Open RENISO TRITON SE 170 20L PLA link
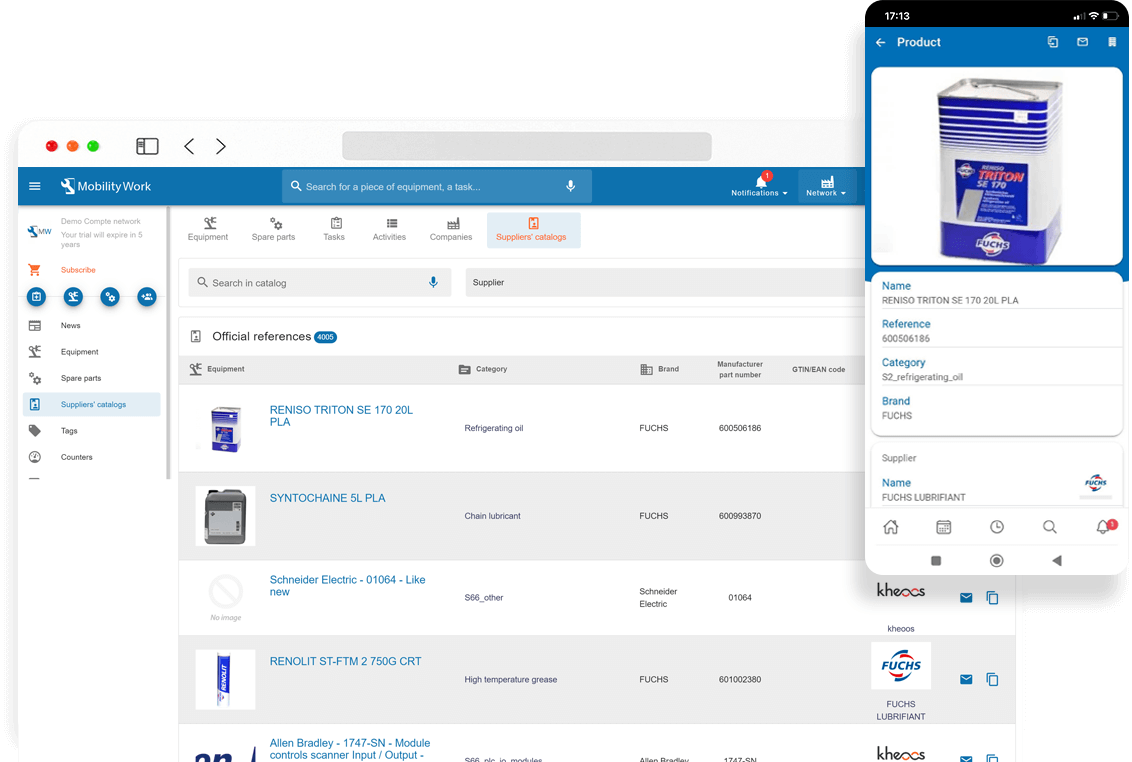The height and width of the screenshot is (762, 1132). [341, 416]
